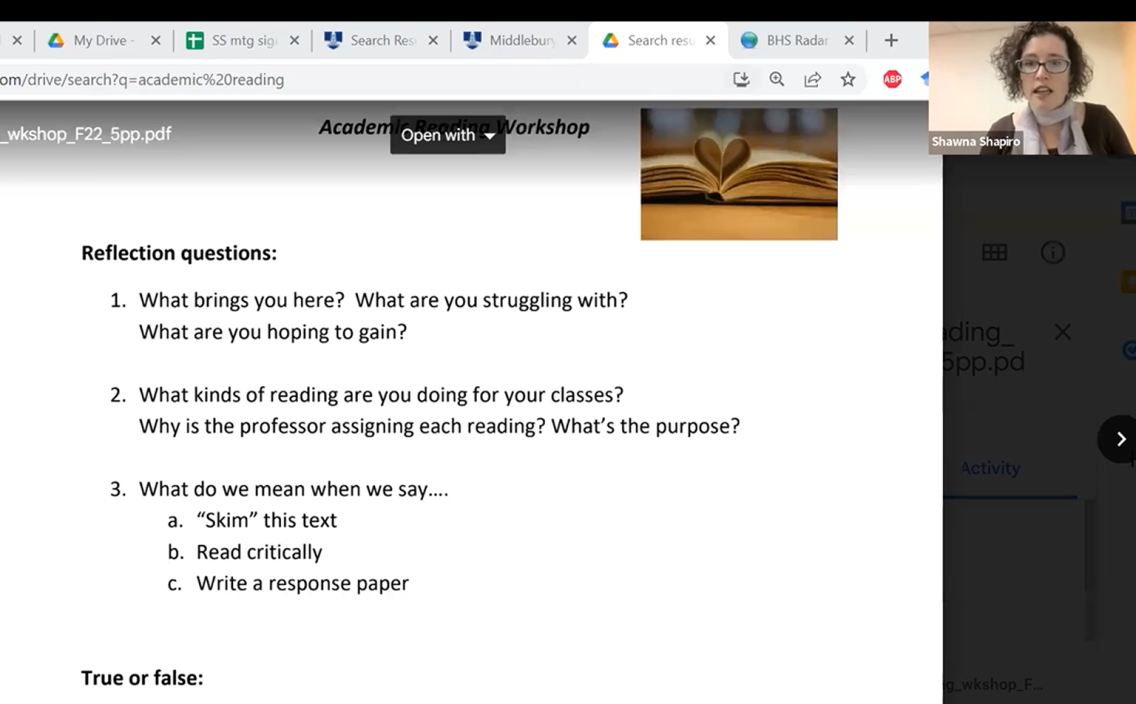
Task: Download the PDF using the download icon
Action: point(741,79)
